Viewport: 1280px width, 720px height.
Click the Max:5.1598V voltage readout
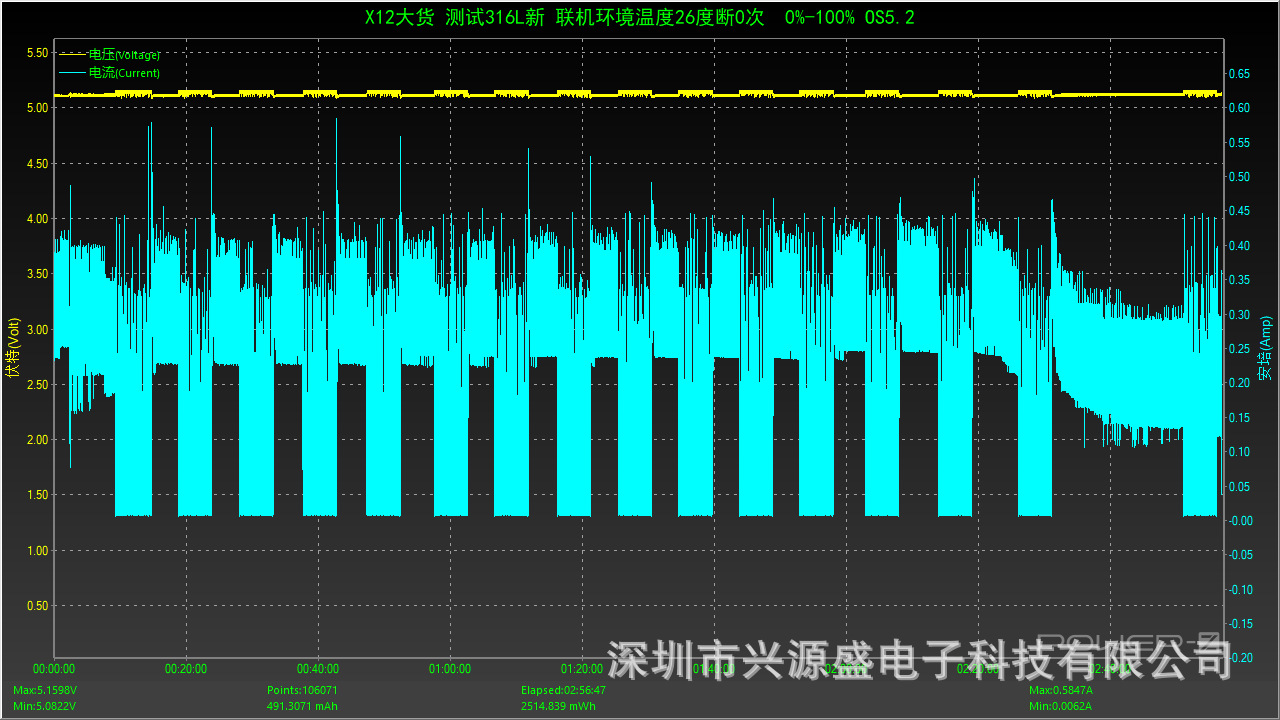[45, 690]
